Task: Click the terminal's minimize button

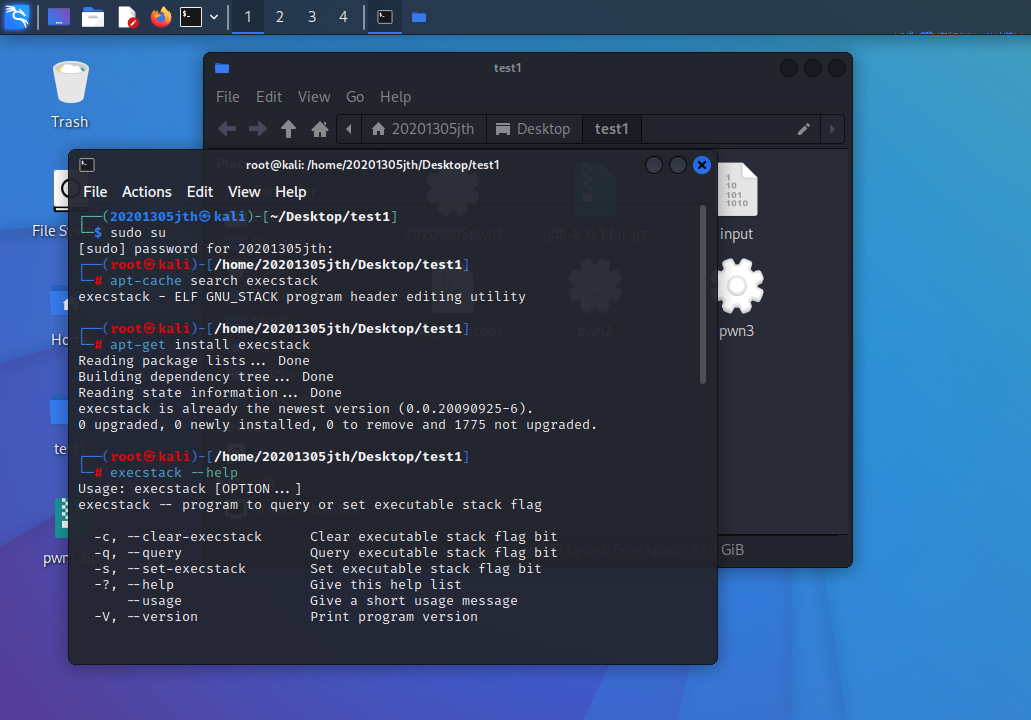Action: [654, 165]
